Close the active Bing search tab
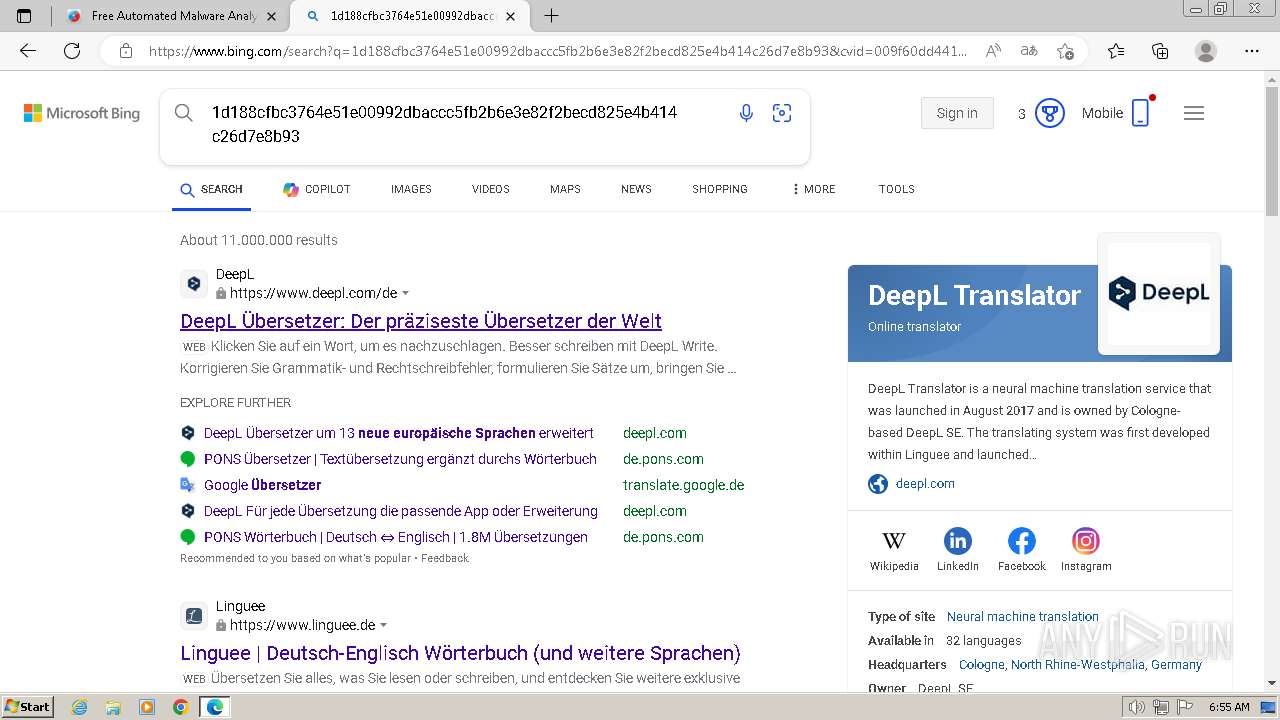Viewport: 1280px width, 720px height. tap(511, 16)
